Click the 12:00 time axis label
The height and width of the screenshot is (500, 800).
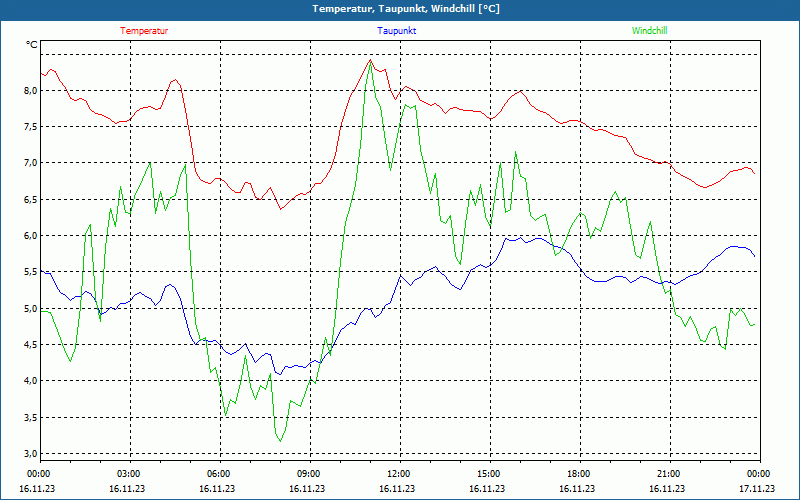399,474
